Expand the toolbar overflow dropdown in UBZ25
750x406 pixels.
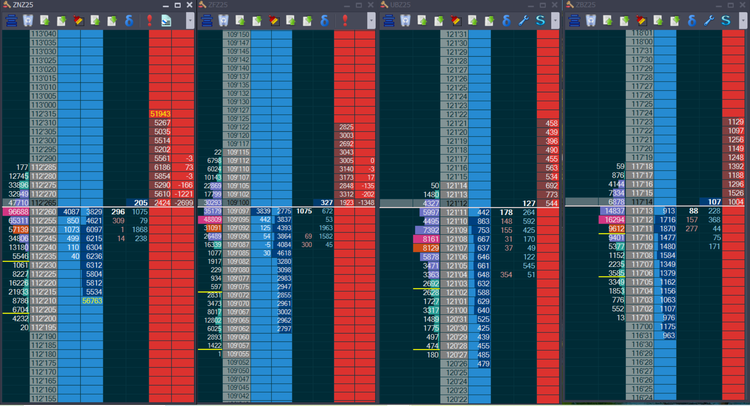[x=557, y=19]
